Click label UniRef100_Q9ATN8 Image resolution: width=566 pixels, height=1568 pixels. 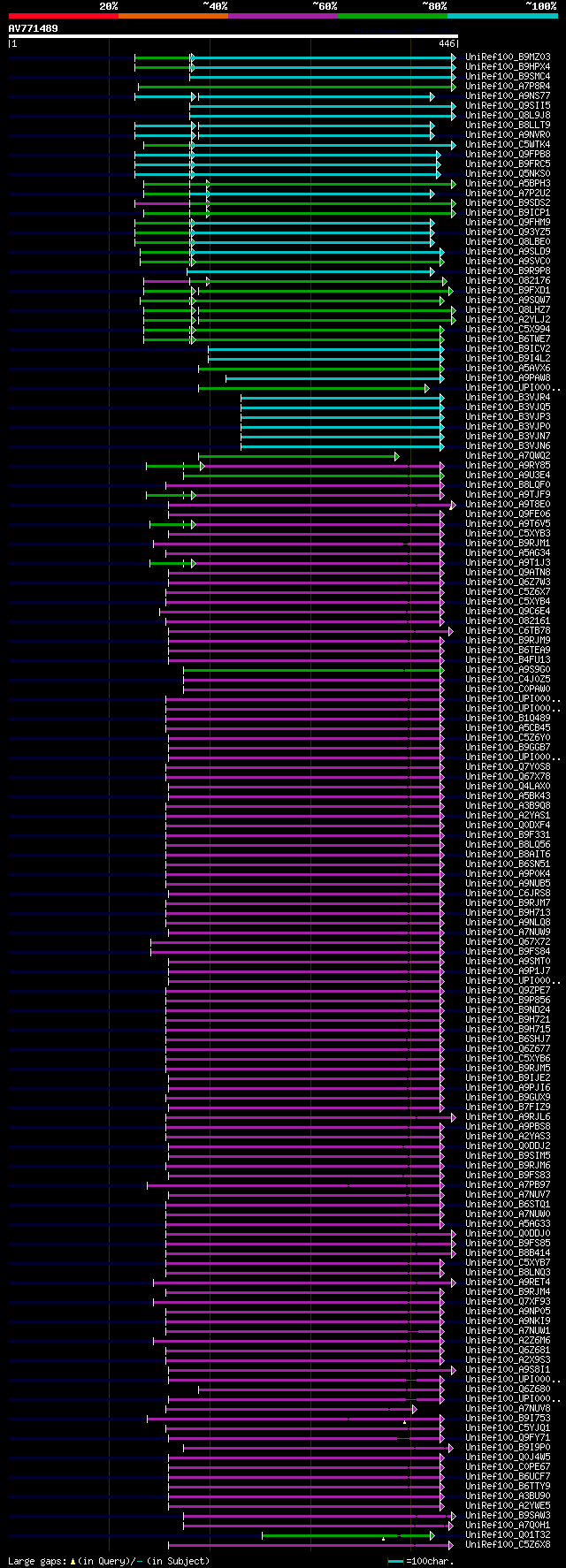[508, 573]
